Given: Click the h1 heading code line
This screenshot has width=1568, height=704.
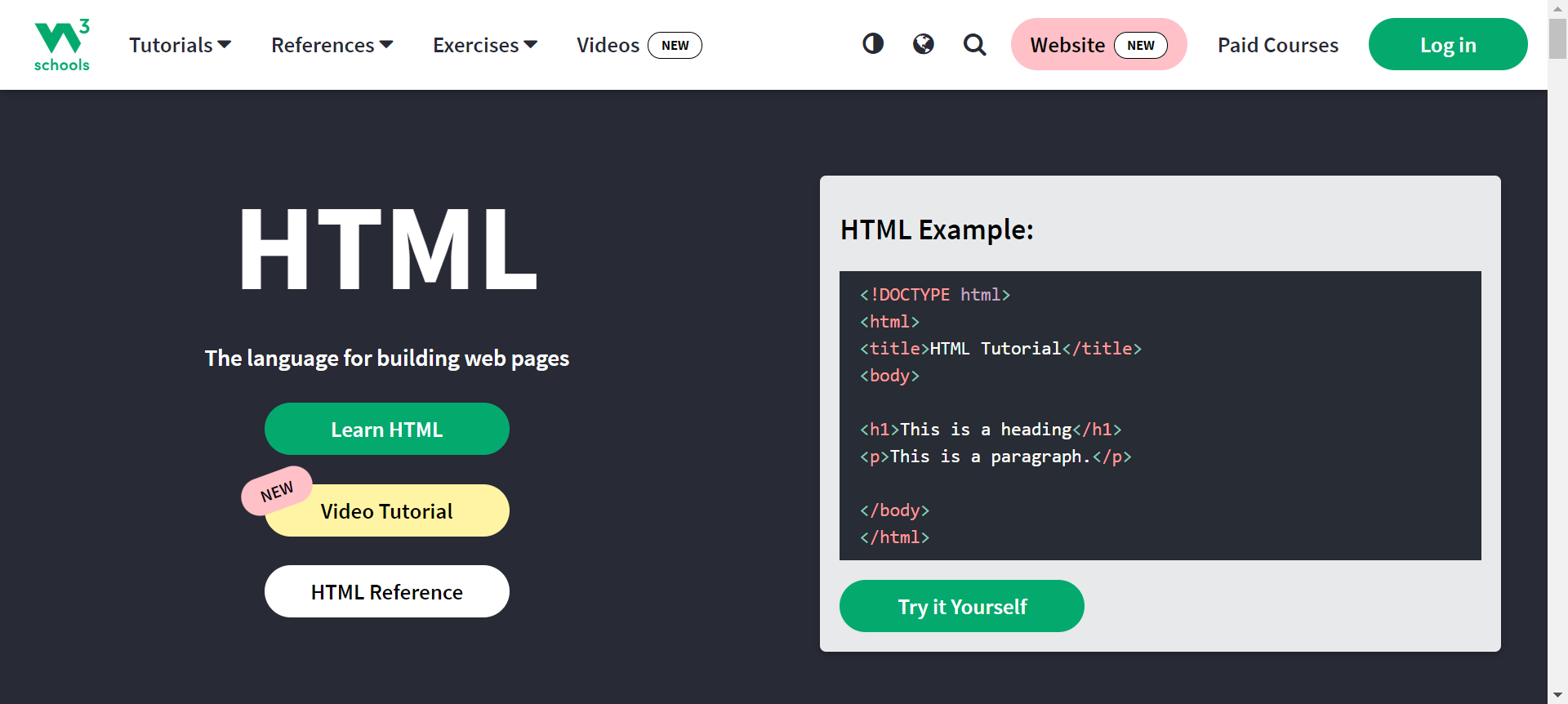Looking at the screenshot, I should tap(991, 429).
